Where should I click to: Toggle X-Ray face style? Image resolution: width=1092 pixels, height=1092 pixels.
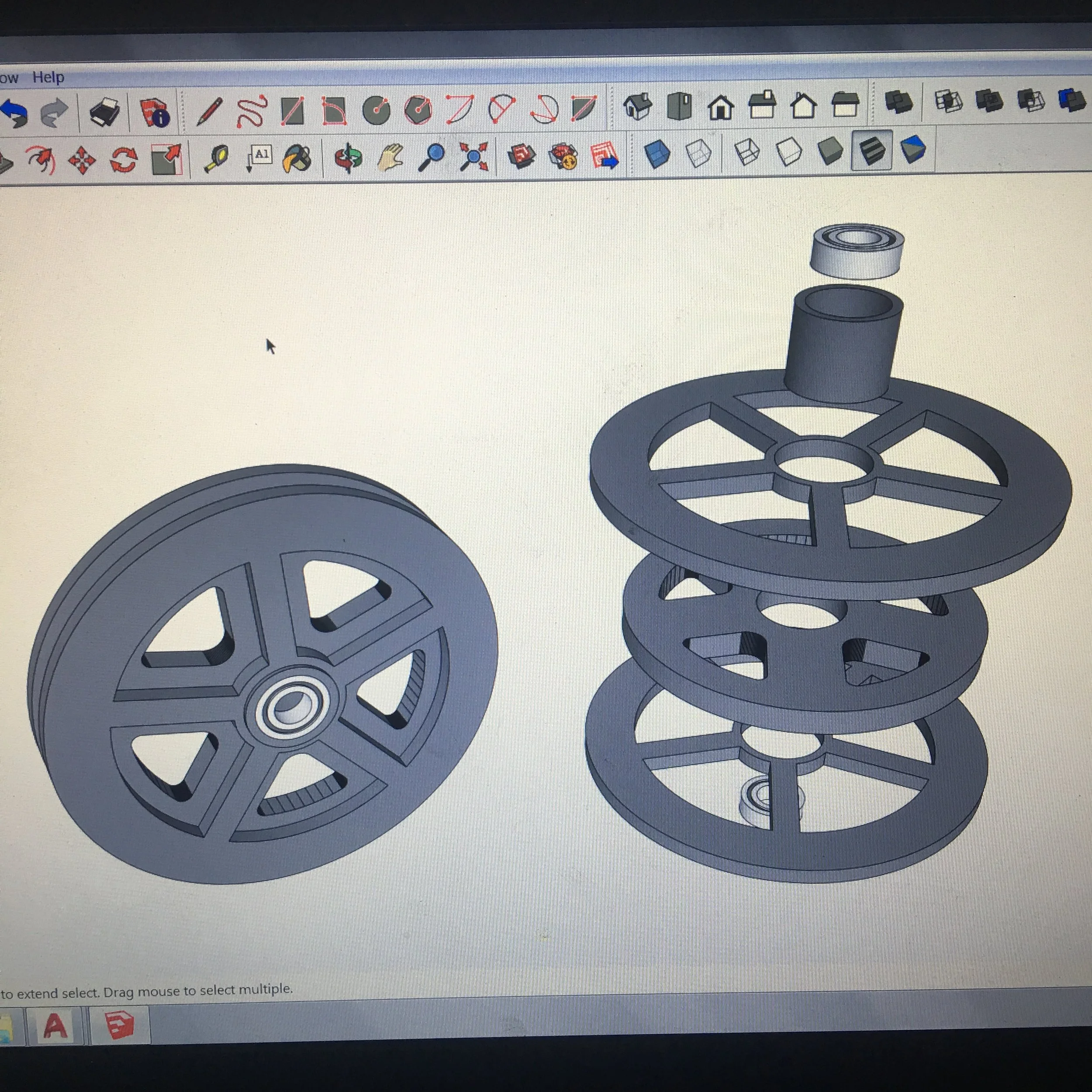(657, 153)
